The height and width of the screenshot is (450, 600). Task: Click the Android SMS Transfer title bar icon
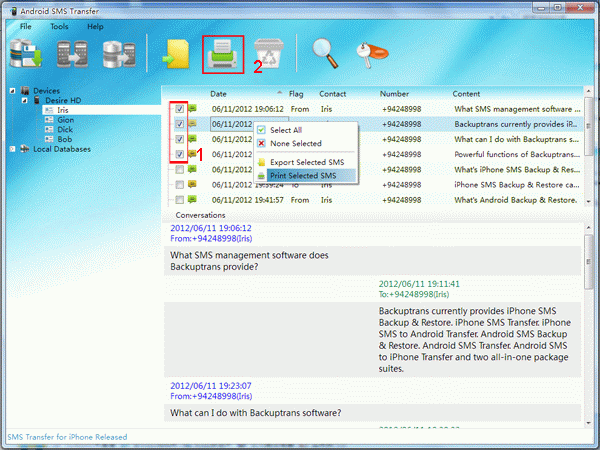(x=14, y=11)
